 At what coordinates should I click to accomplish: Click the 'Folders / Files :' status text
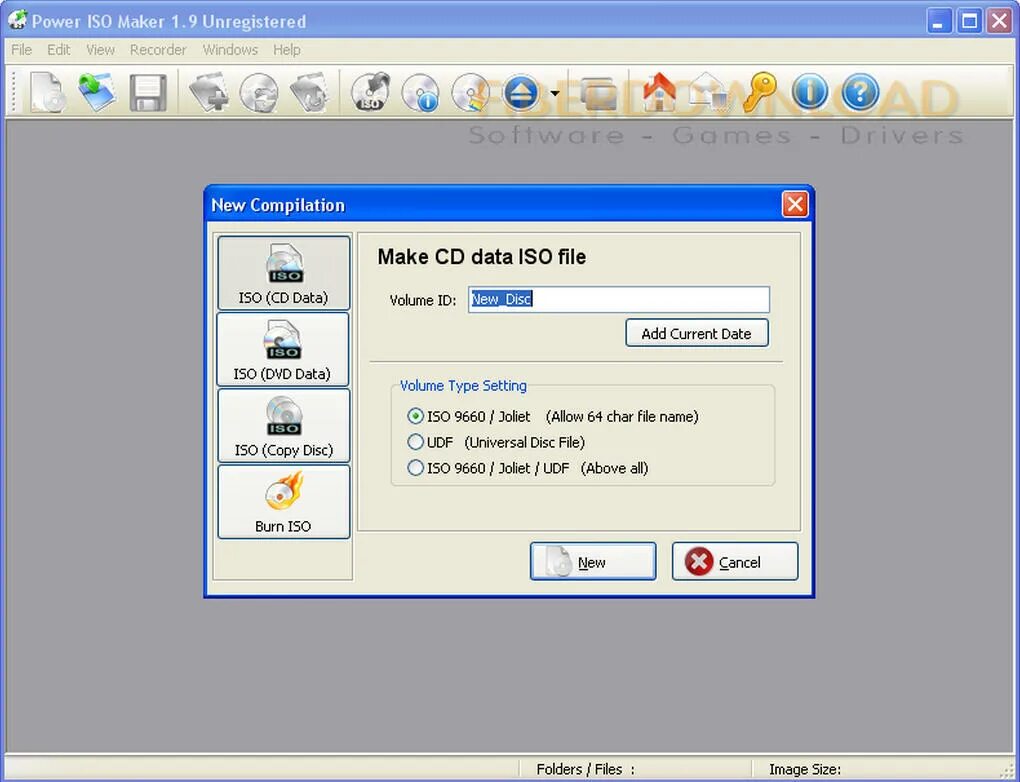[585, 769]
